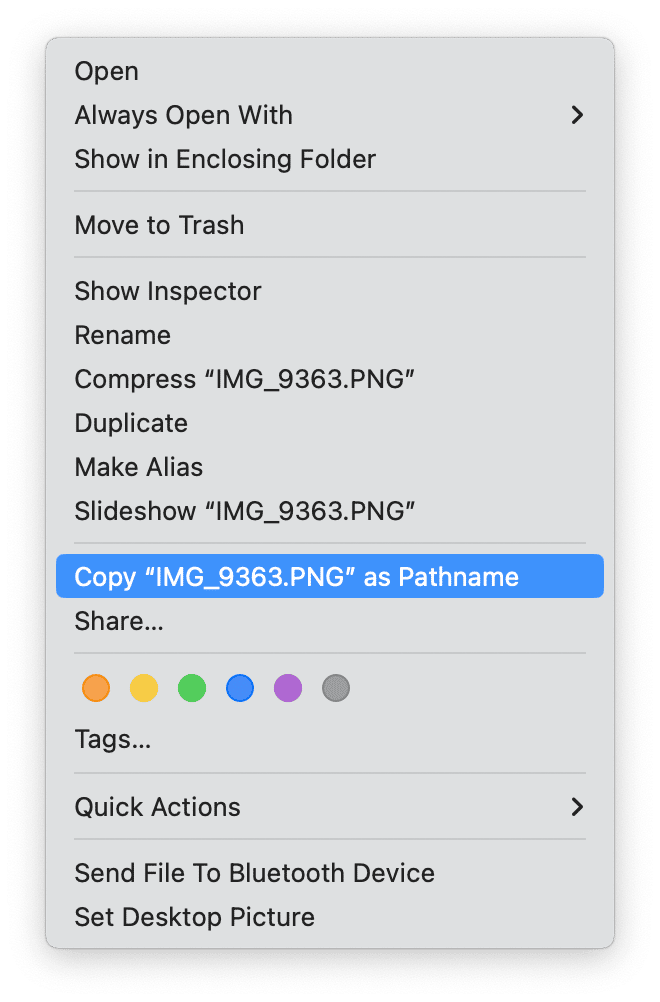Start Slideshow of "IMG_9363.PNG"
Viewport: 660px width, 1002px height.
245,511
